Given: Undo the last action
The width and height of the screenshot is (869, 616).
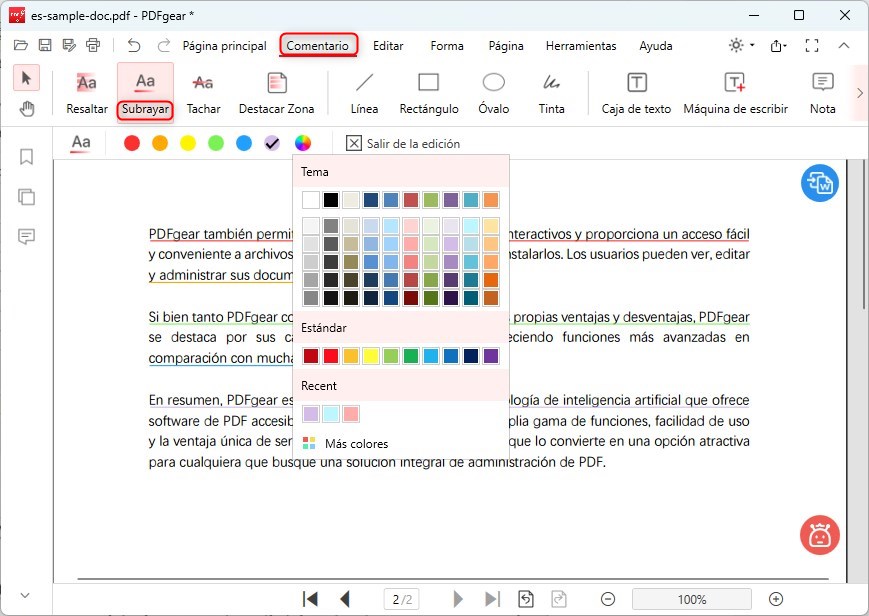Looking at the screenshot, I should pos(134,45).
